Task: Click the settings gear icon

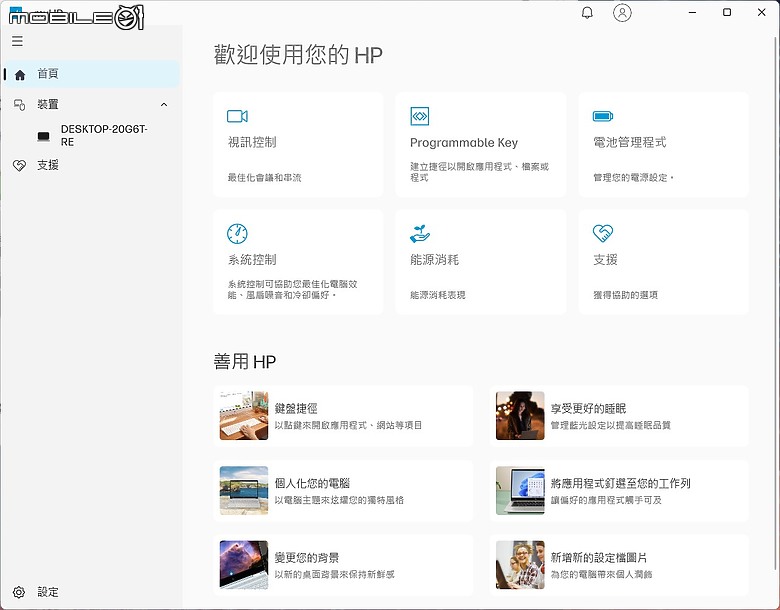Action: click(19, 592)
